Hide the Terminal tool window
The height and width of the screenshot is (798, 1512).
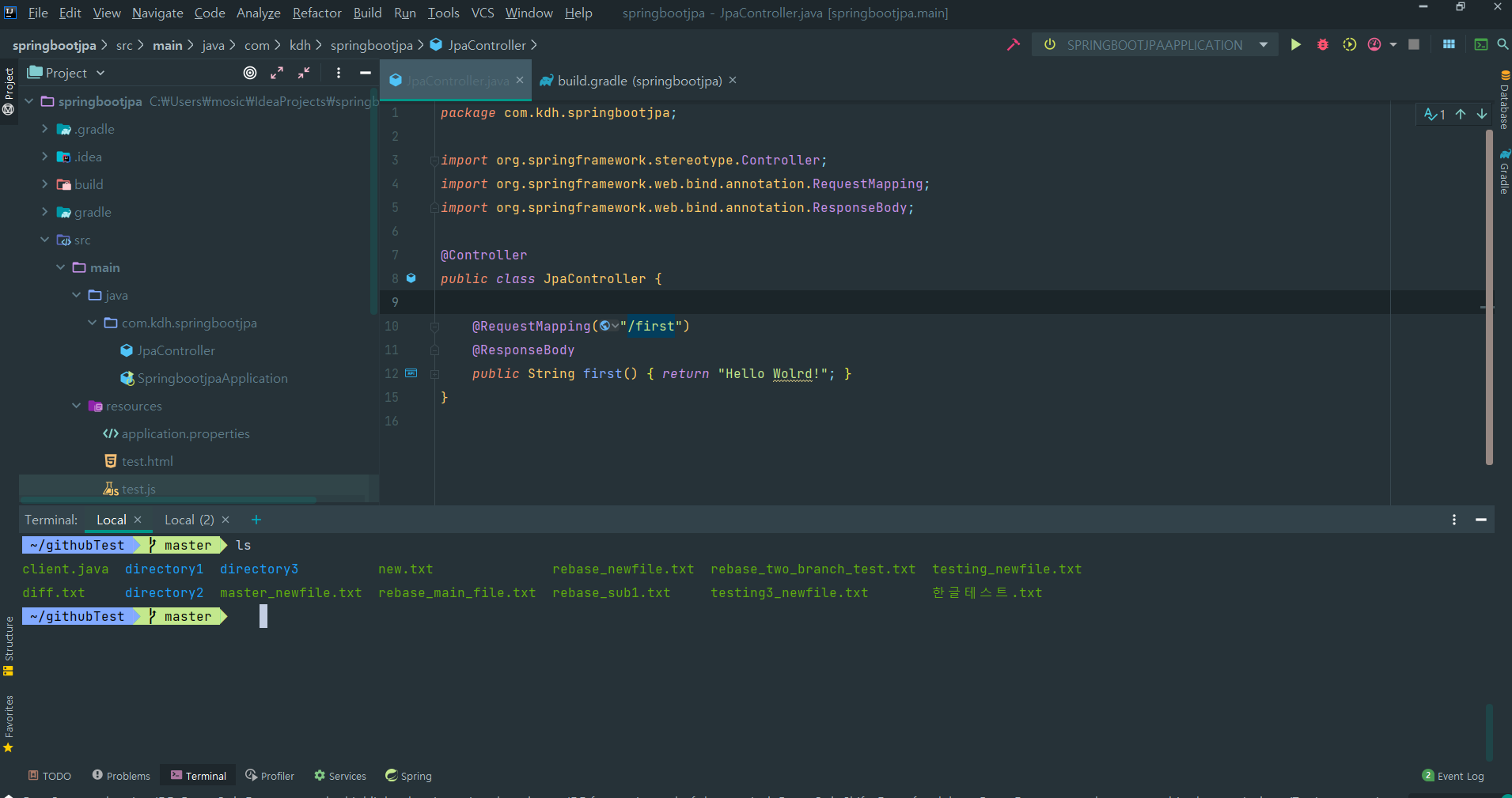point(1481,520)
